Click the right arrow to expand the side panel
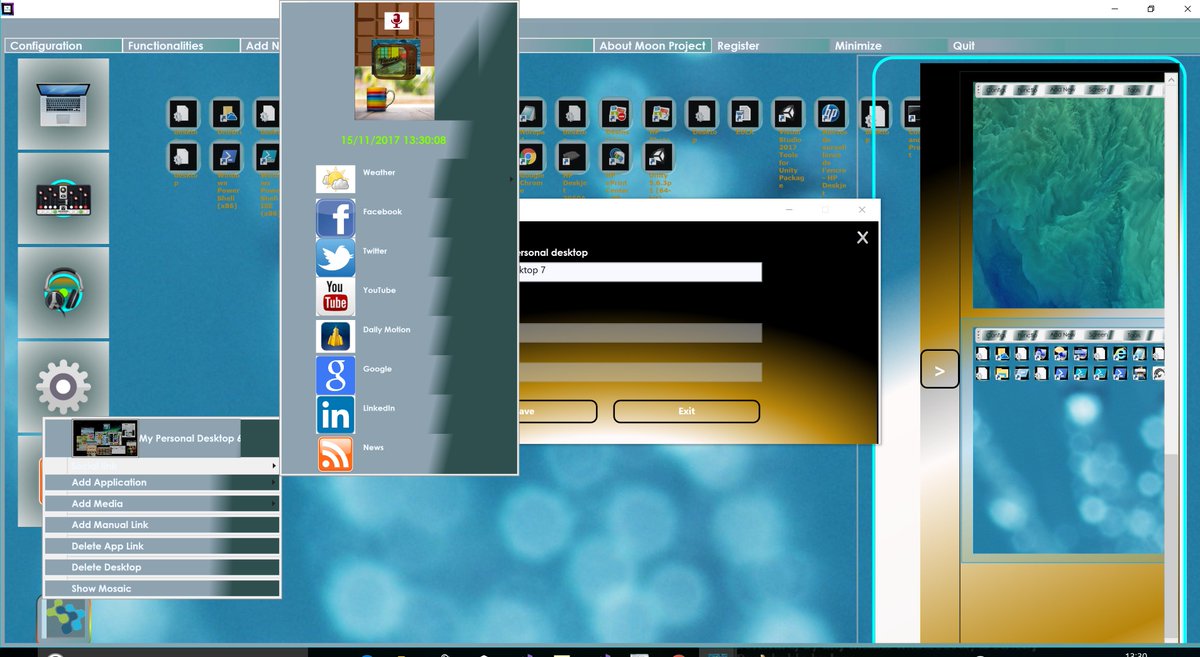 click(938, 369)
